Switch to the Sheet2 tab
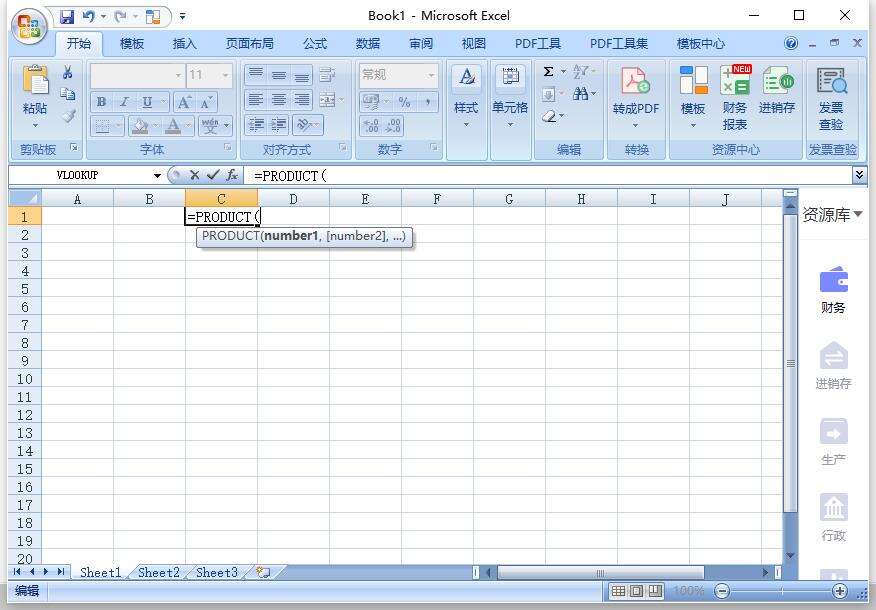The width and height of the screenshot is (876, 610). click(159, 573)
